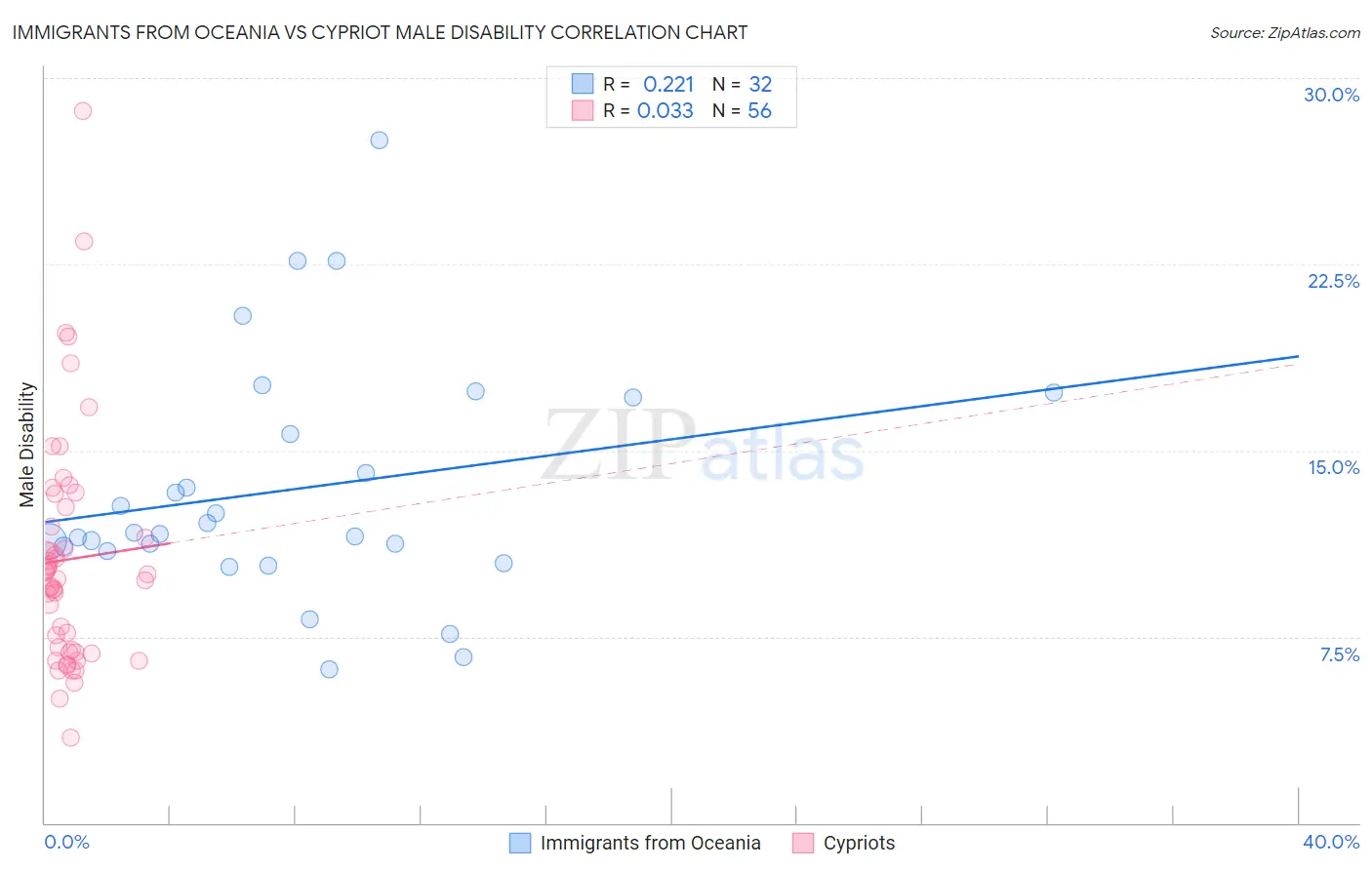Select the Cypriots legend label
The height and width of the screenshot is (870, 1372).
(859, 843)
